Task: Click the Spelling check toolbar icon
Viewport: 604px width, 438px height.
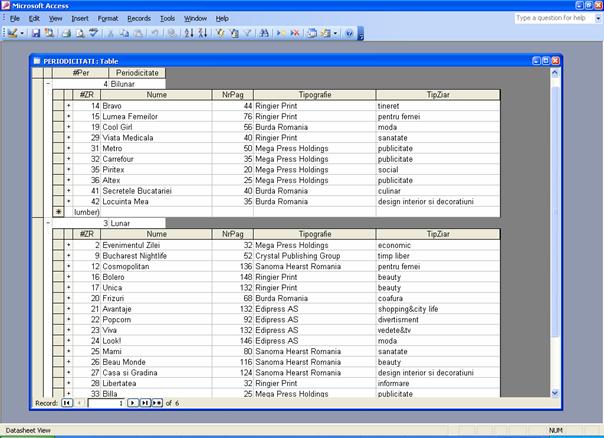Action: [x=94, y=33]
